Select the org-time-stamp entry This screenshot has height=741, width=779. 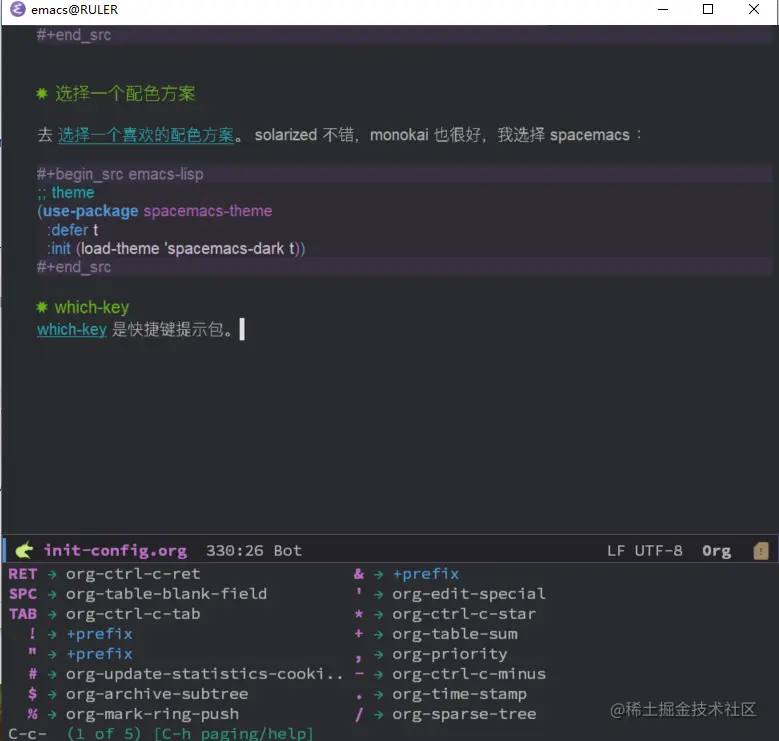pyautogui.click(x=460, y=694)
